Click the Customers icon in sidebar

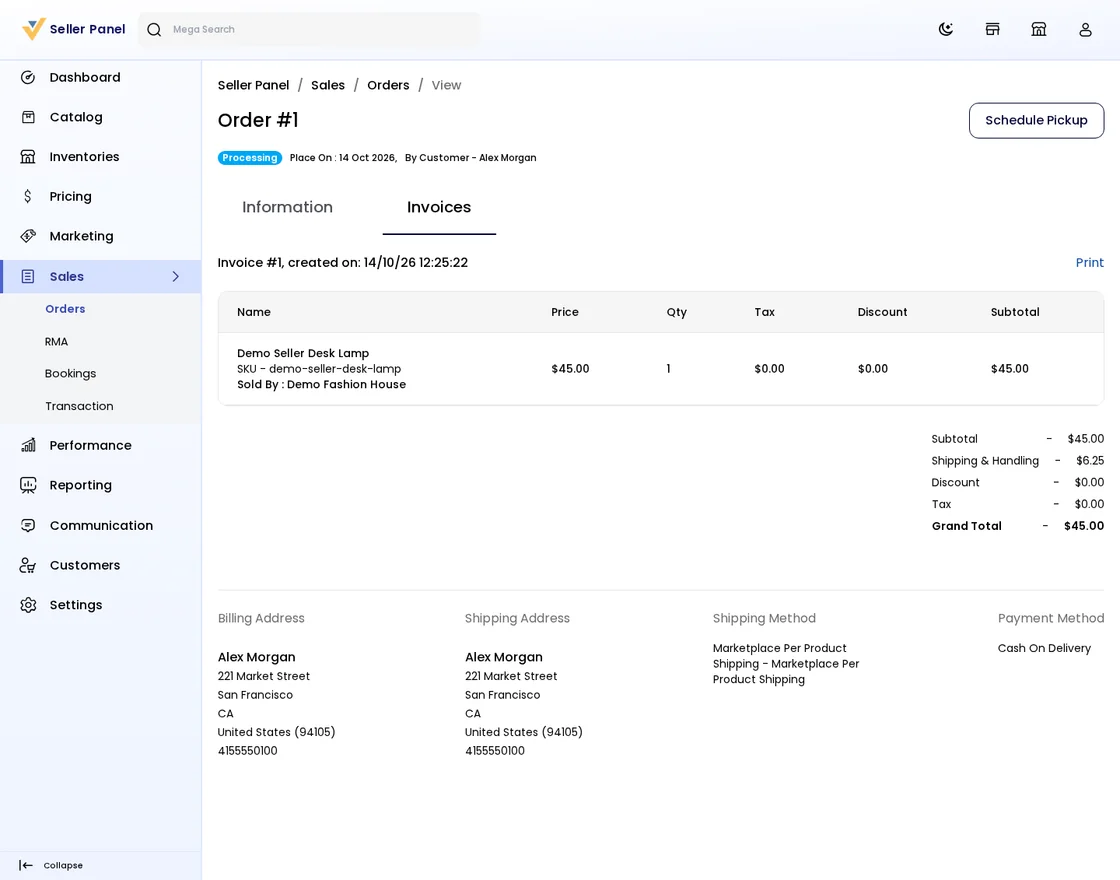pos(28,565)
